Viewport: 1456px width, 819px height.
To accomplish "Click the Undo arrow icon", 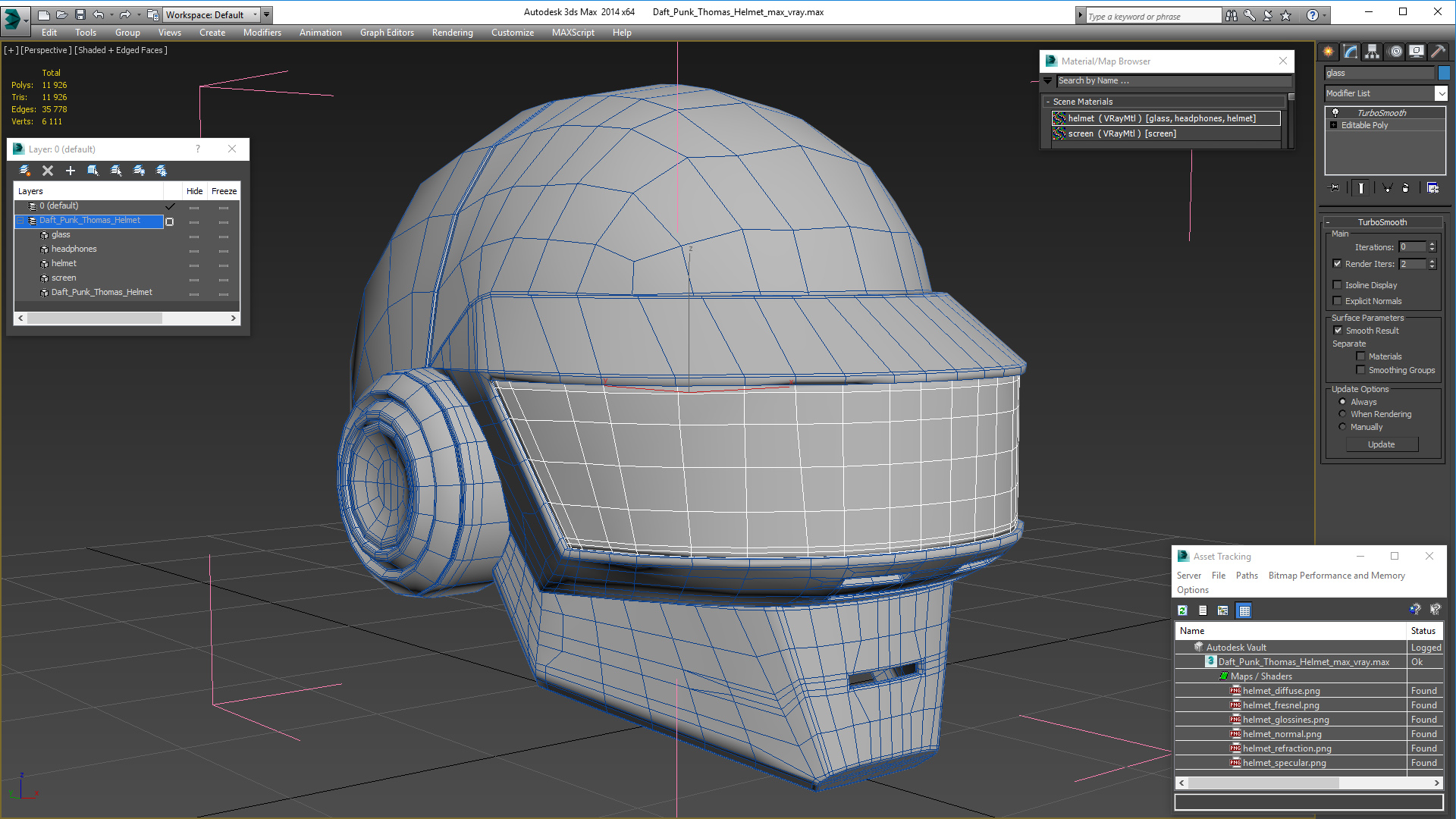I will [99, 14].
